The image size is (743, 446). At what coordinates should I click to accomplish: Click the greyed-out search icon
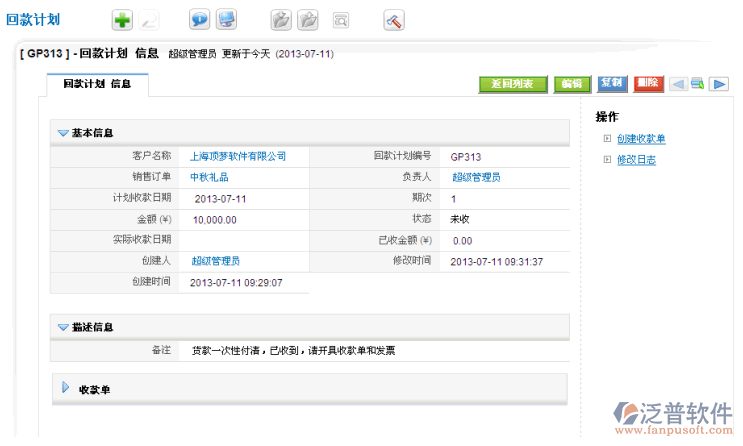coord(341,20)
